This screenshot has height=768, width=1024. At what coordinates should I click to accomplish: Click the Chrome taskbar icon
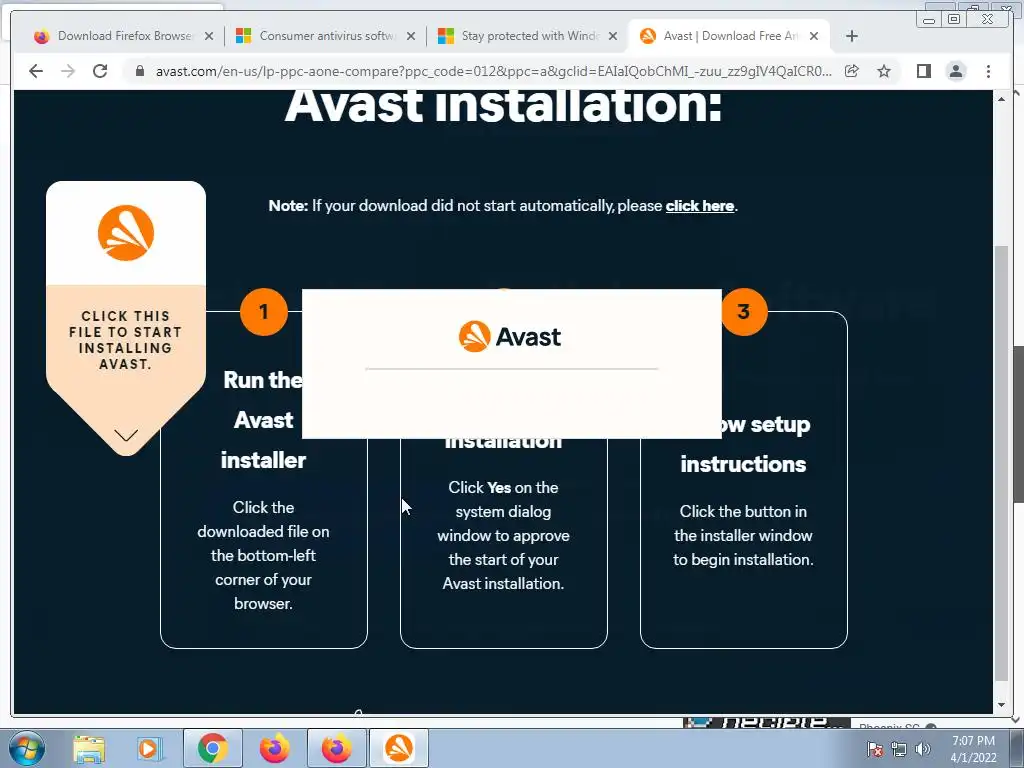coord(212,748)
